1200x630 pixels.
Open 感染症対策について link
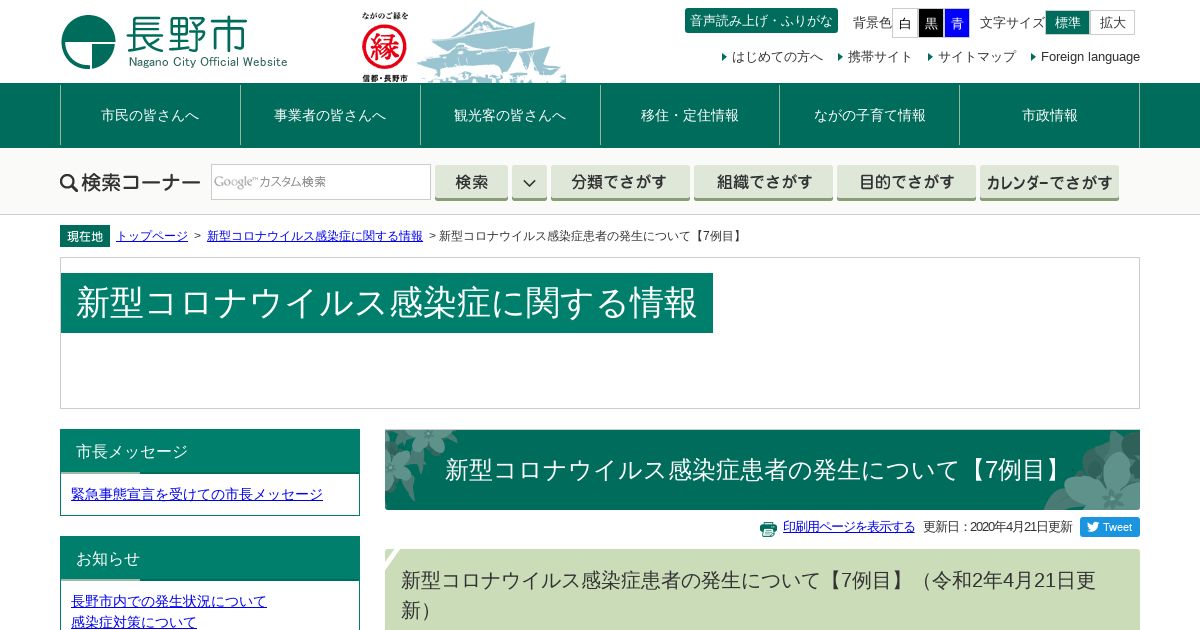click(134, 622)
